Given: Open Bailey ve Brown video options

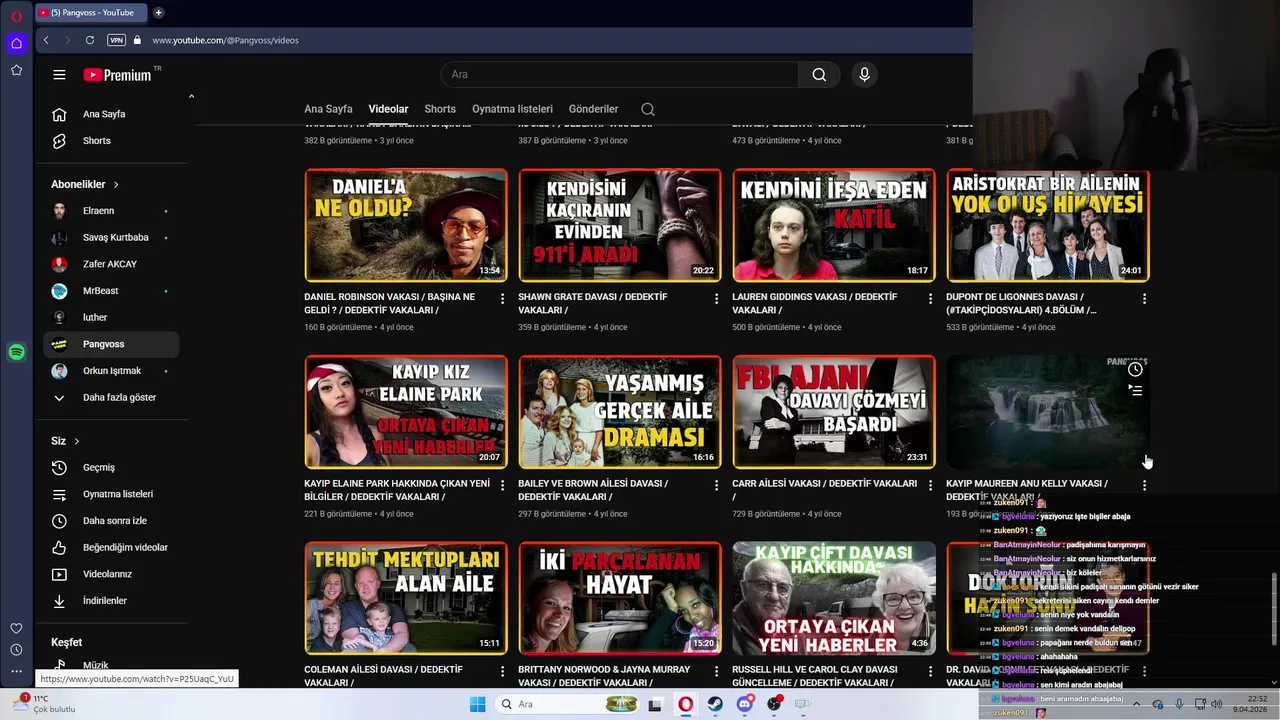Looking at the screenshot, I should pos(716,485).
